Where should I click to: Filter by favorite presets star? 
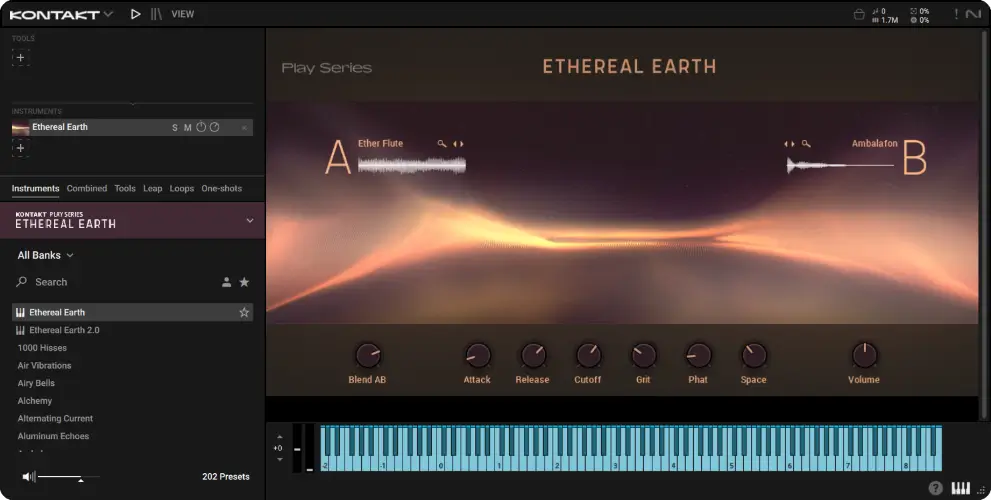(244, 283)
